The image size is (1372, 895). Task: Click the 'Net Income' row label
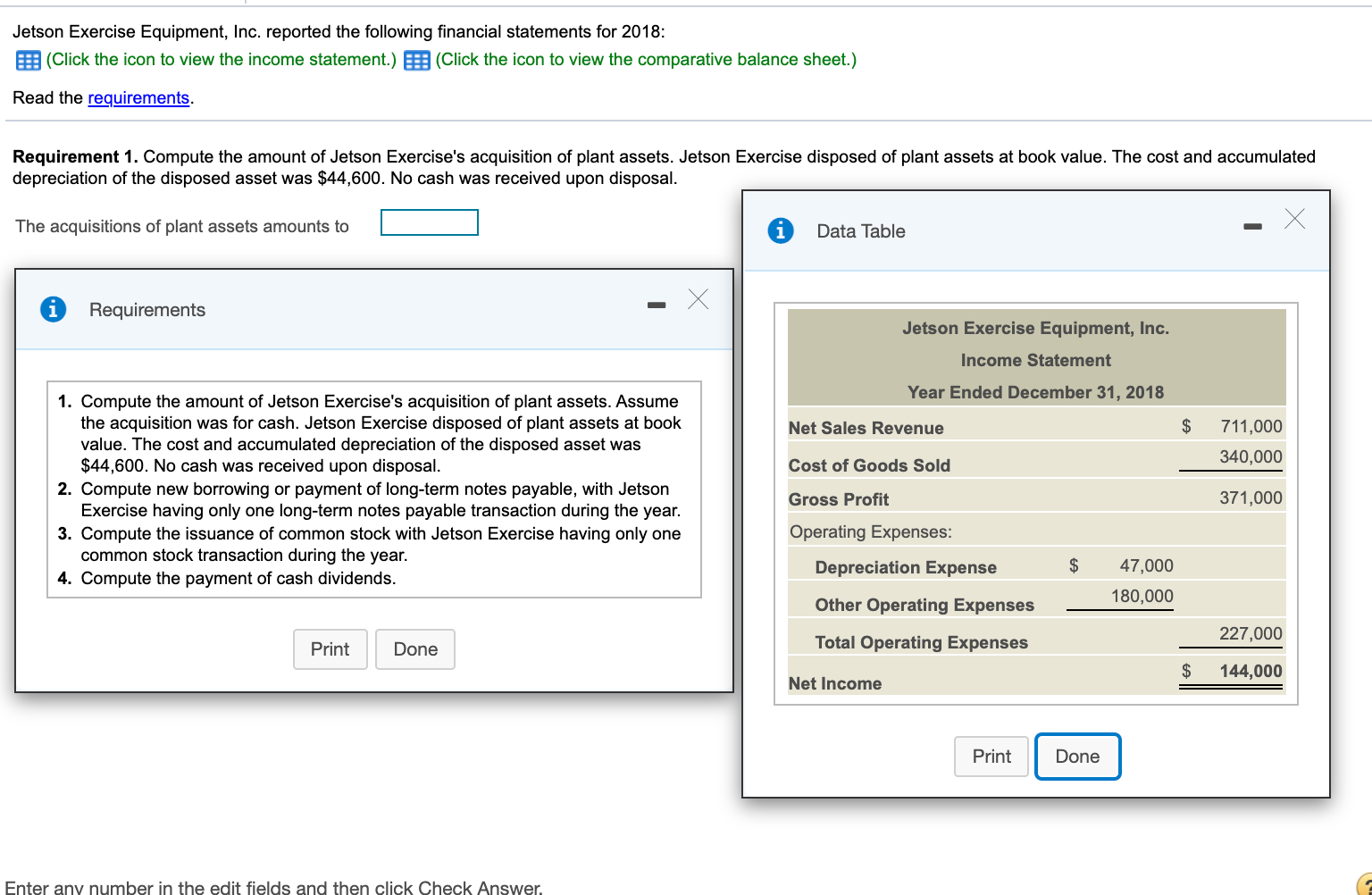pyautogui.click(x=835, y=684)
